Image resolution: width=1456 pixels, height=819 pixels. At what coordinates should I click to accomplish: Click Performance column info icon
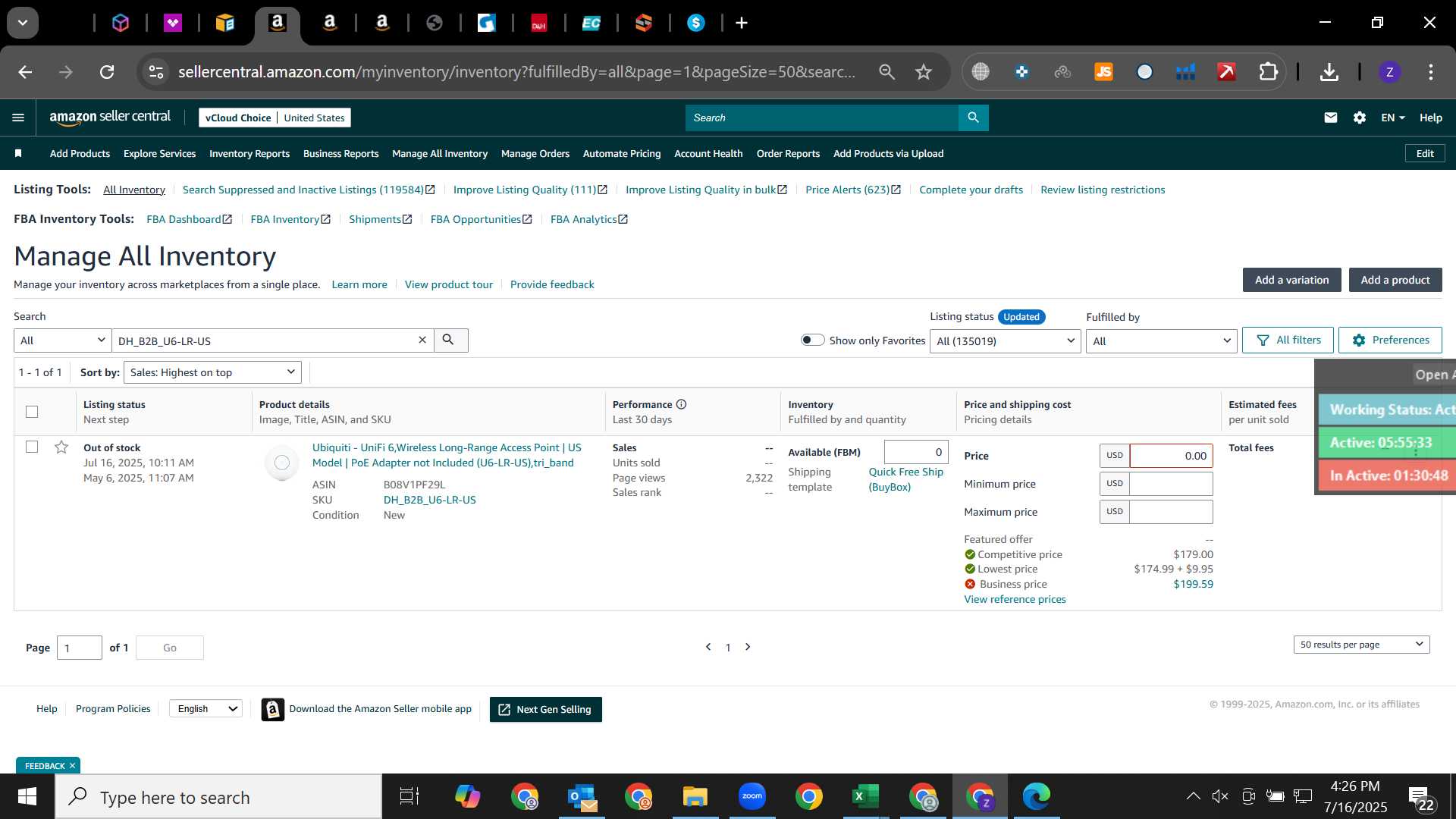coord(681,404)
